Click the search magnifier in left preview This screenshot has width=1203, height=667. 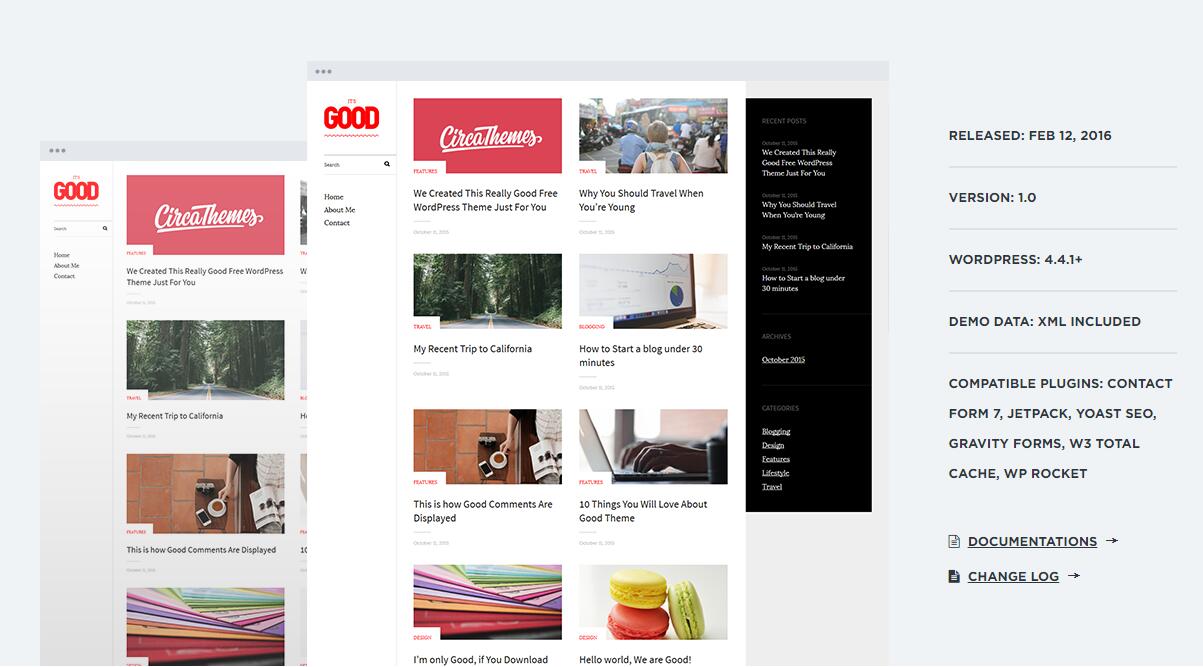point(104,229)
